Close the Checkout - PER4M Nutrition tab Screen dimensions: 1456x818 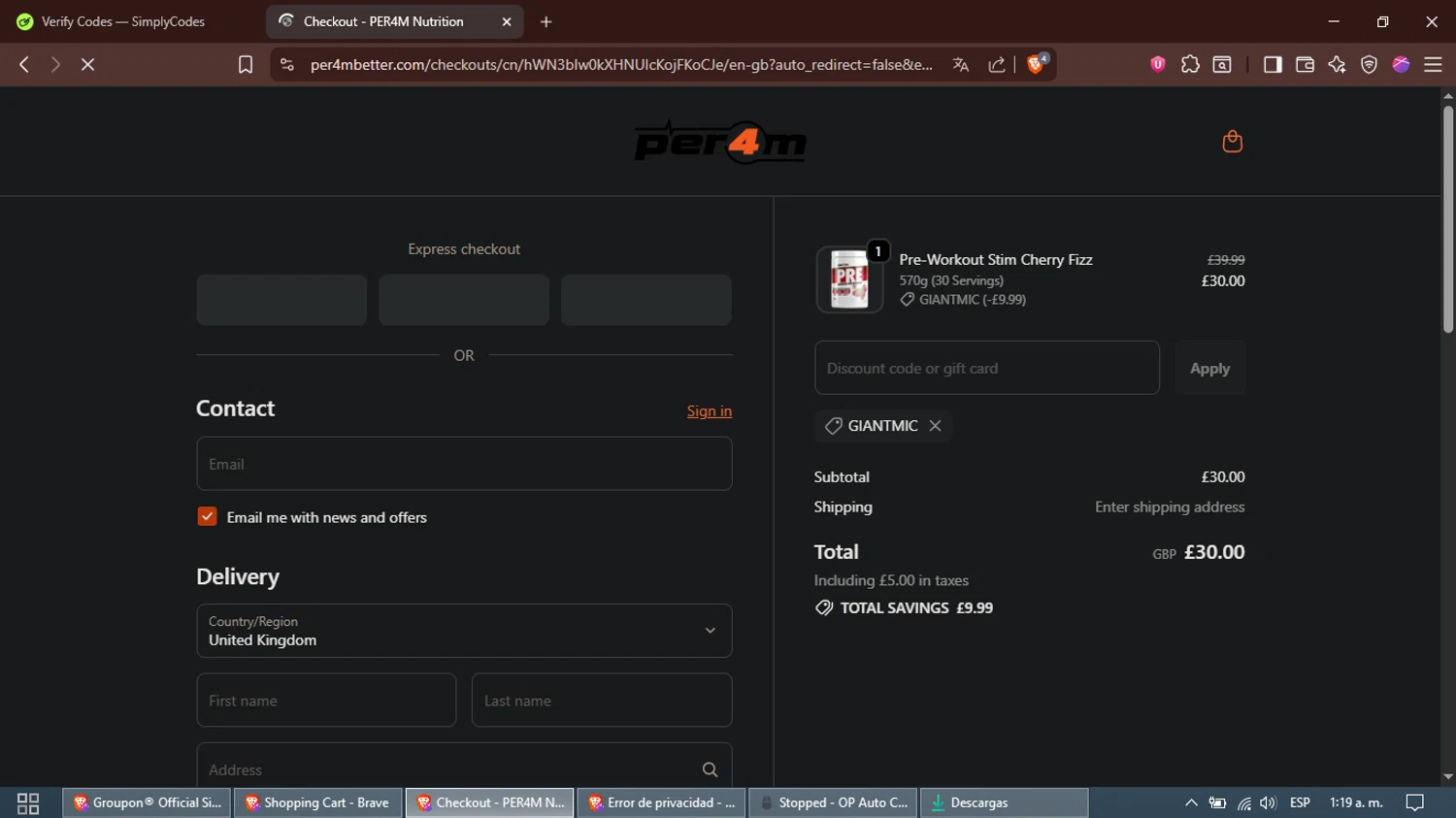(506, 21)
